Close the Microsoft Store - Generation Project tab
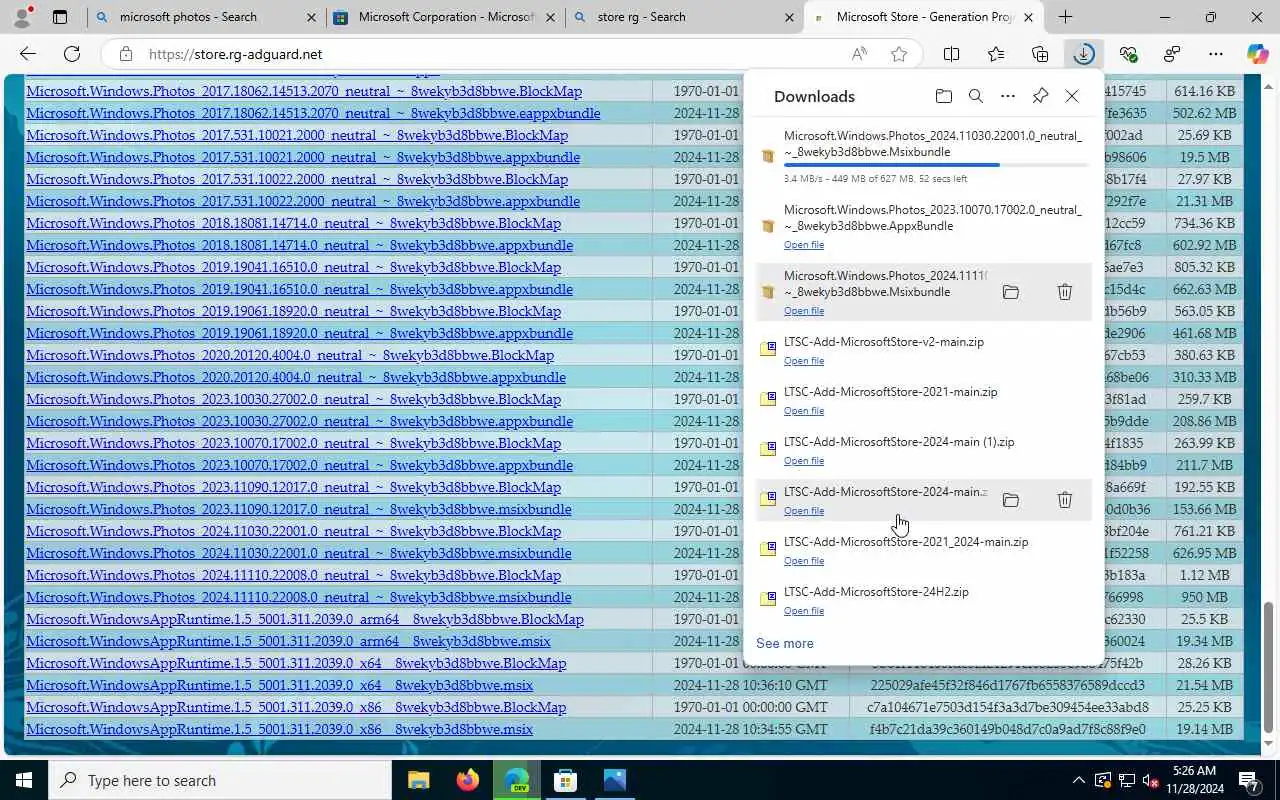 (1028, 17)
